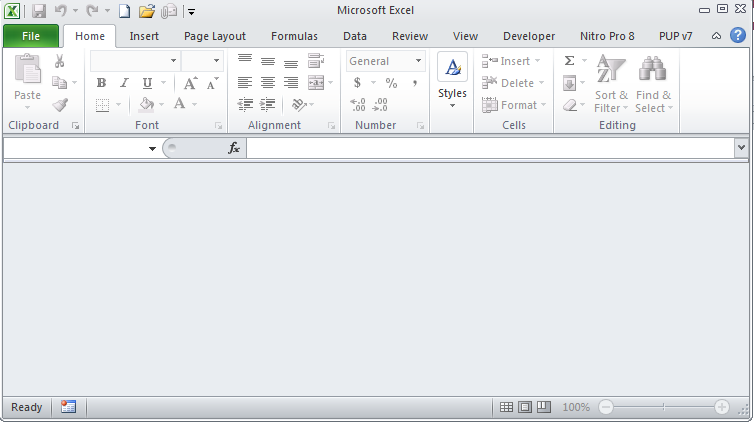The image size is (754, 424).
Task: Open a file with the folder icon
Action: pyautogui.click(x=147, y=11)
